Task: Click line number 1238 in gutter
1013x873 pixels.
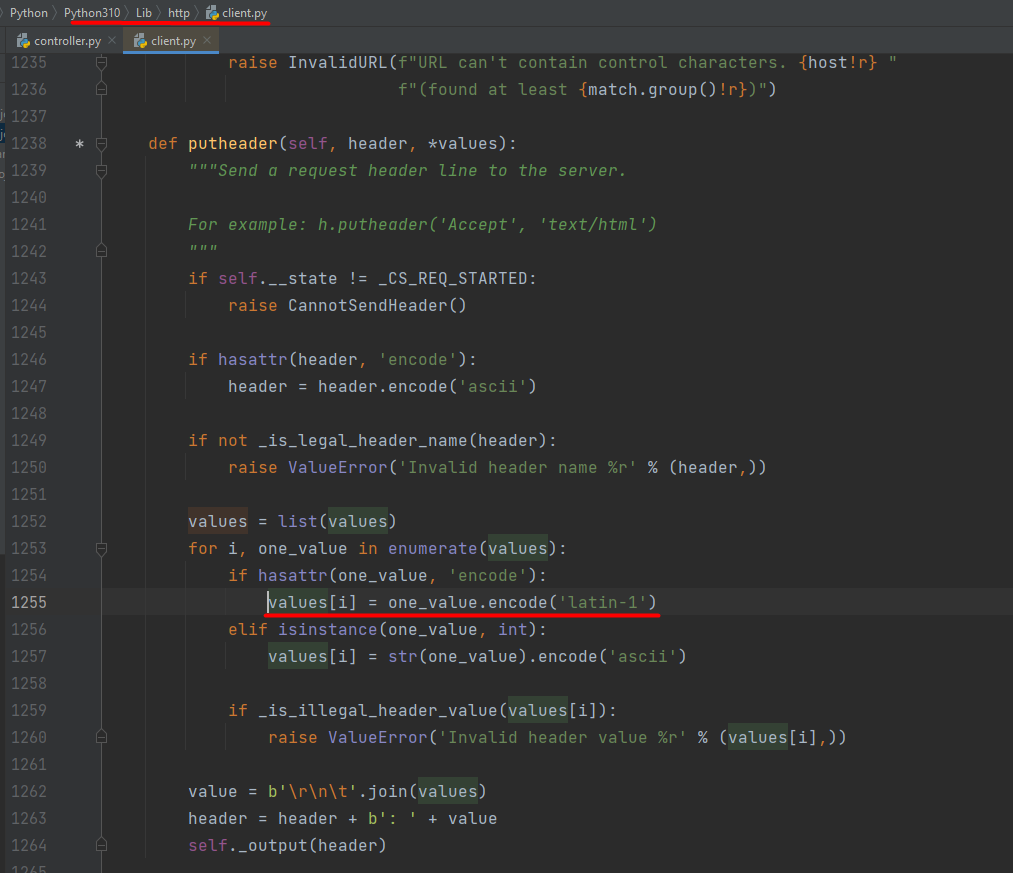Action: pyautogui.click(x=29, y=143)
